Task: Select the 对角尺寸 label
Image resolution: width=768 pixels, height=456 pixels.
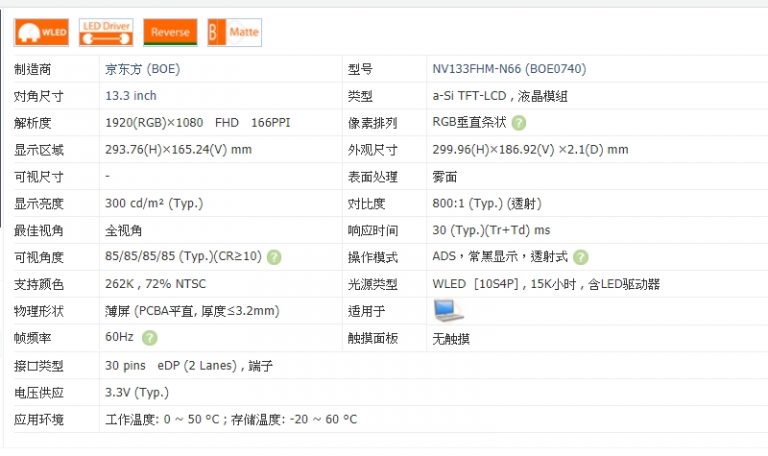Action: coord(39,96)
